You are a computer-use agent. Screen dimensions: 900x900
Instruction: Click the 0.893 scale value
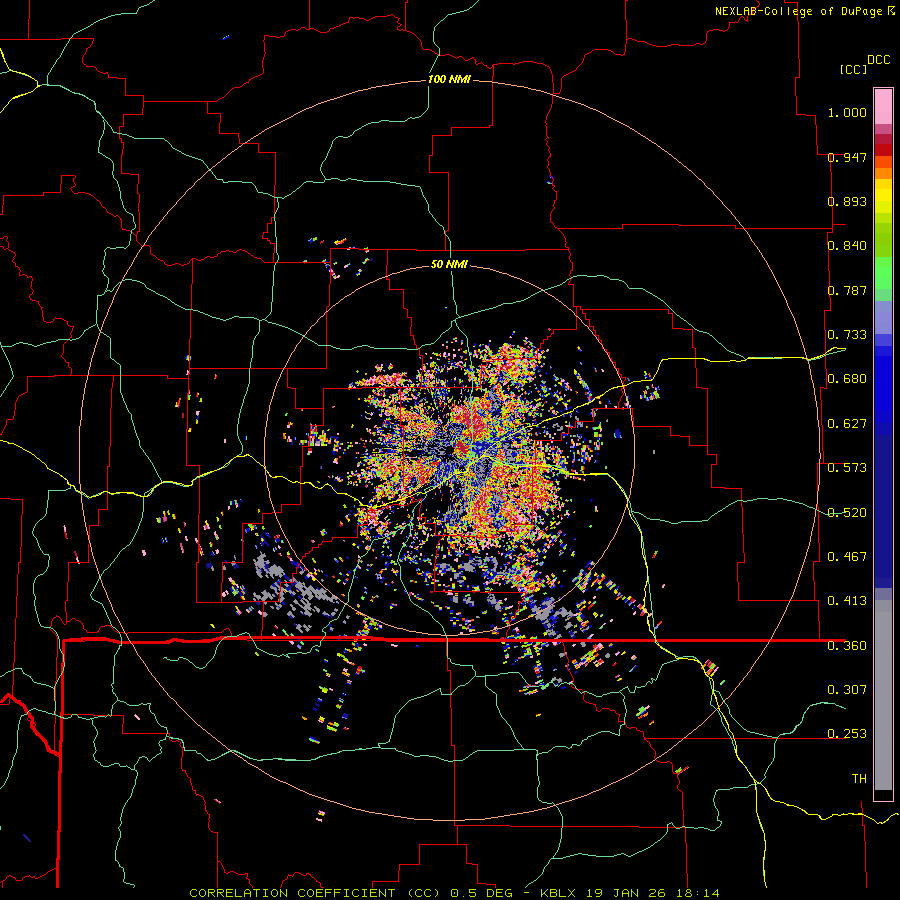click(x=847, y=201)
